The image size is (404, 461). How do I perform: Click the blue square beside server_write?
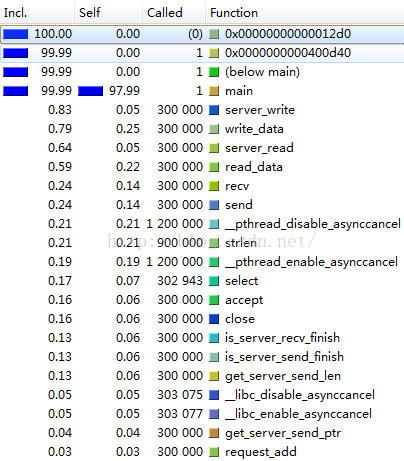(214, 110)
